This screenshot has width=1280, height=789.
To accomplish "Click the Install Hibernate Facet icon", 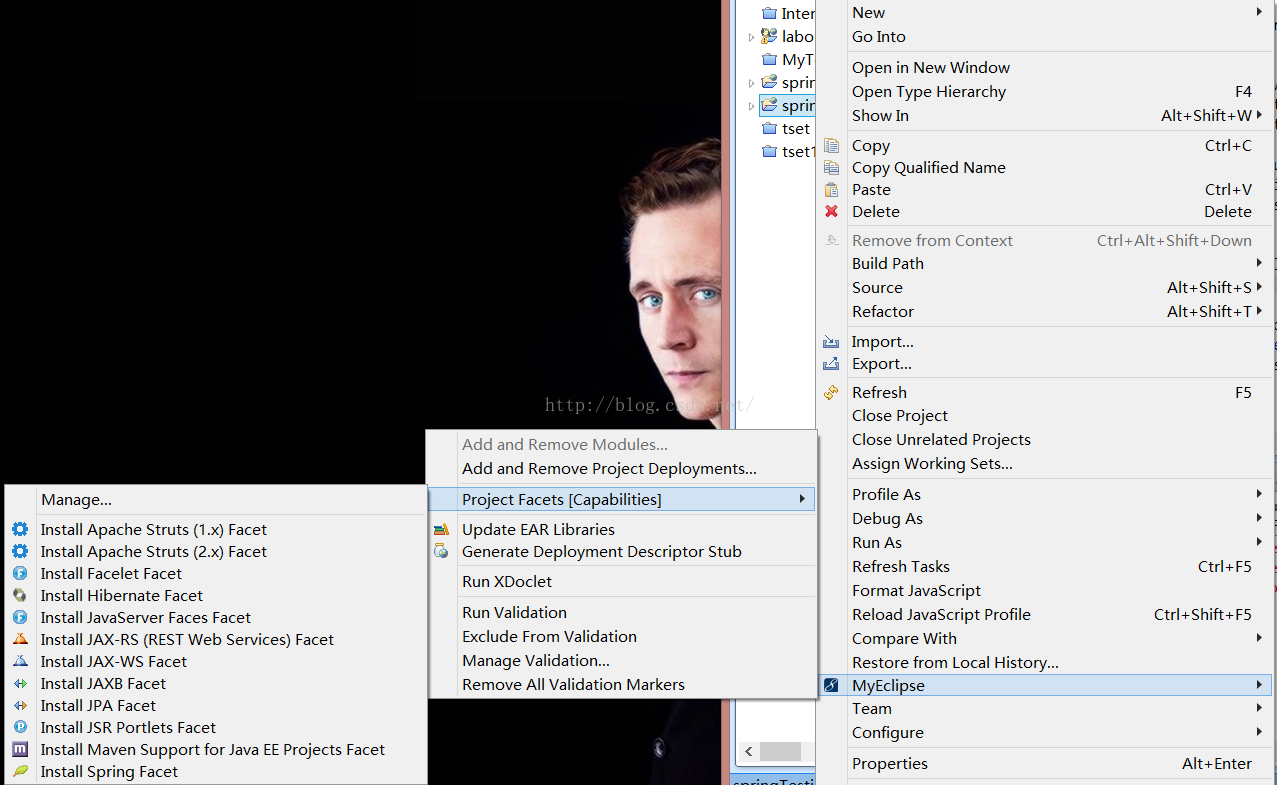I will (20, 596).
